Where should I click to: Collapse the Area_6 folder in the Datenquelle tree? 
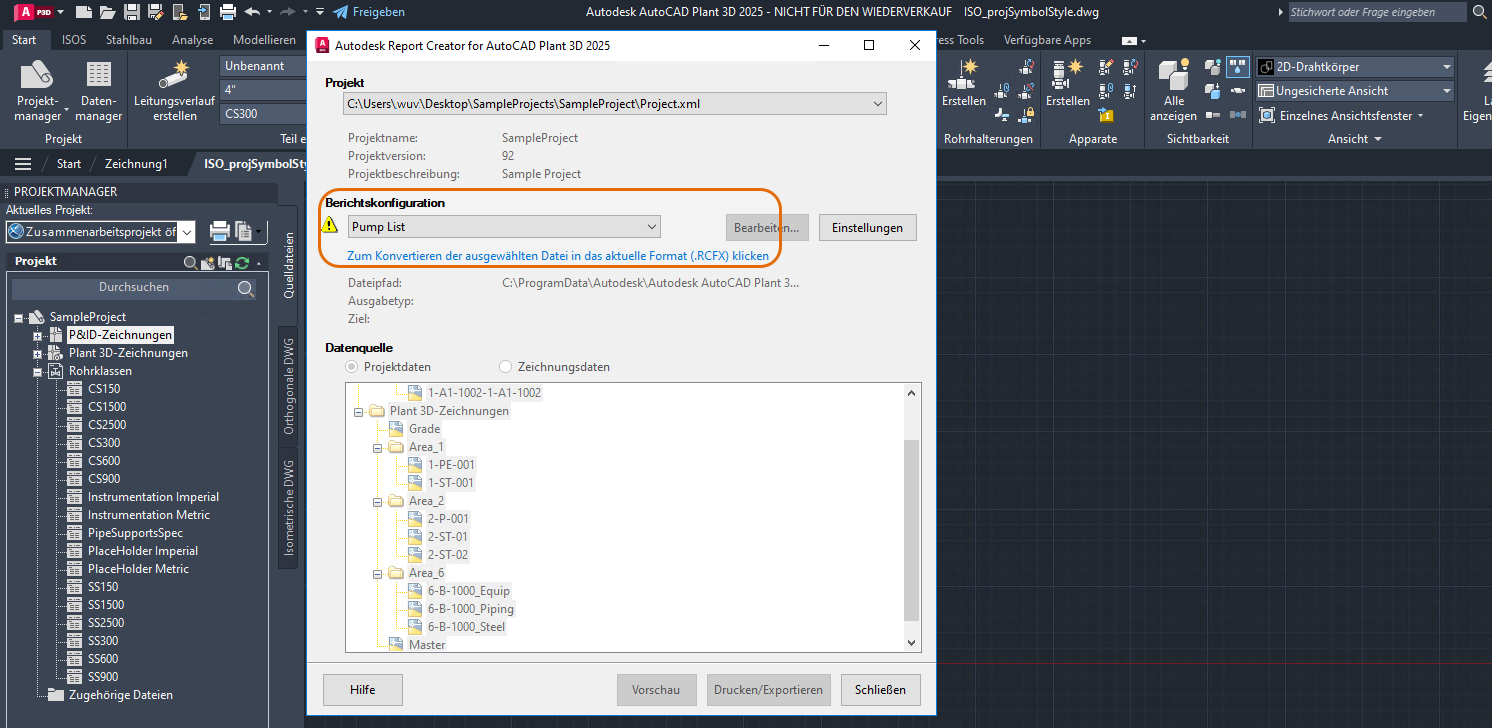pyautogui.click(x=378, y=573)
